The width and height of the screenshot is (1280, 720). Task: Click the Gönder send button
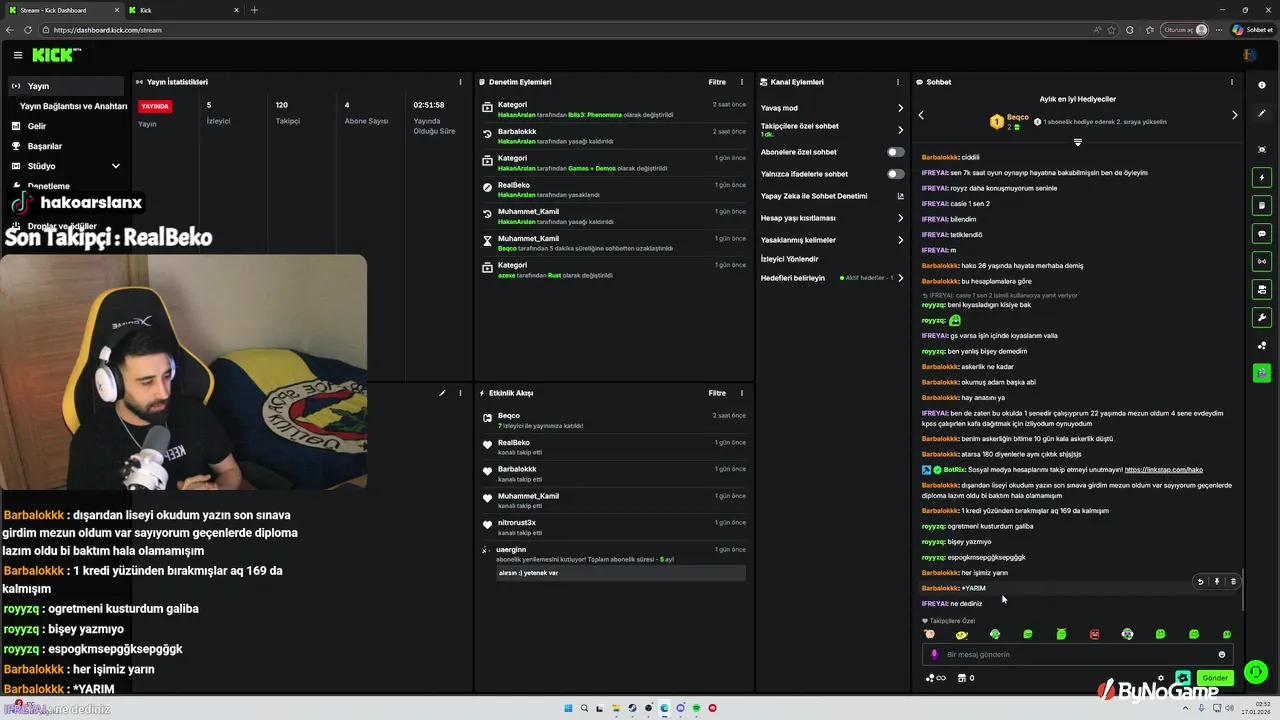click(1214, 678)
